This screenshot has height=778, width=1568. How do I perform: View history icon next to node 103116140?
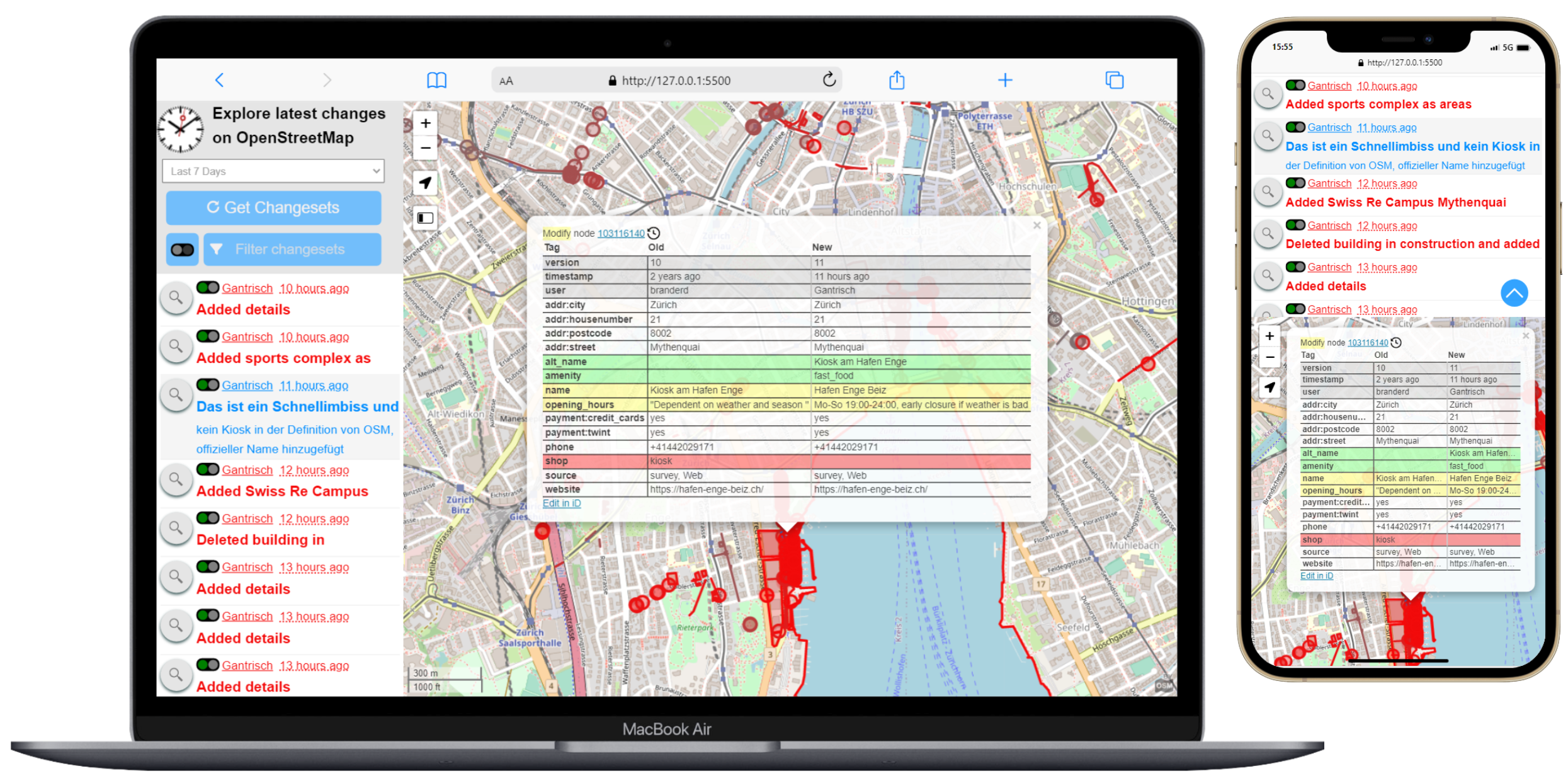coord(654,233)
